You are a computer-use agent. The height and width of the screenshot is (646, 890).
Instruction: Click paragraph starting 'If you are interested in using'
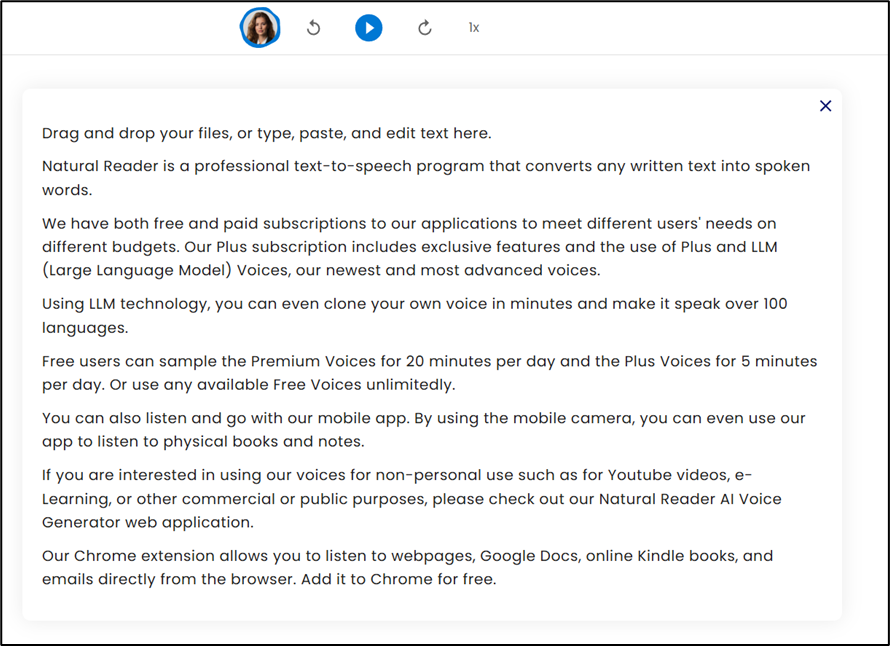[x=412, y=498]
